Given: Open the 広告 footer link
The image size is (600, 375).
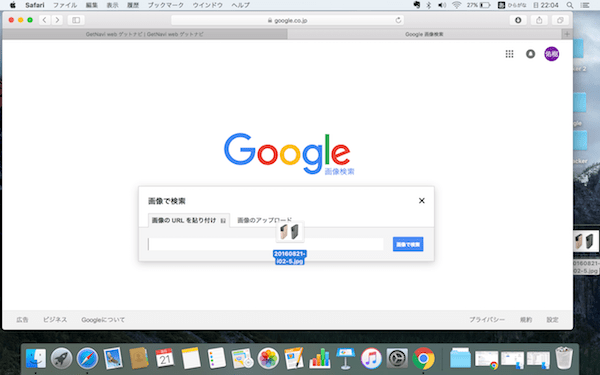Looking at the screenshot, I should 22,320.
